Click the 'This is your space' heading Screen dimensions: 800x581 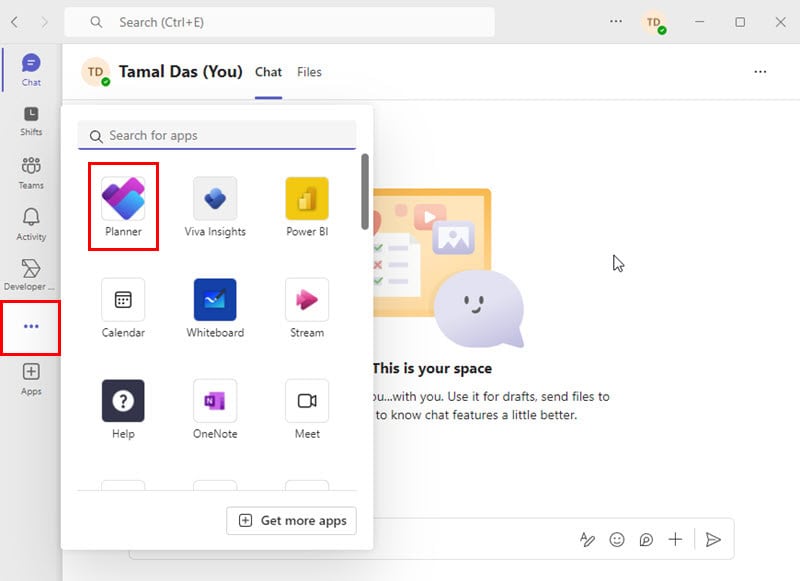(432, 368)
